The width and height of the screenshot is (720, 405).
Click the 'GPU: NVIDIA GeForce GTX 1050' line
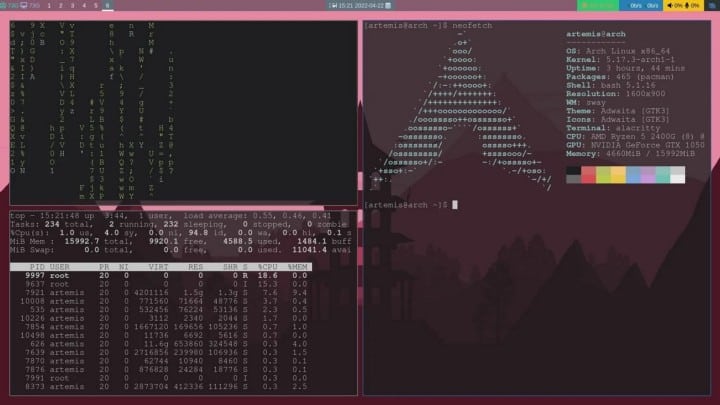(x=635, y=145)
